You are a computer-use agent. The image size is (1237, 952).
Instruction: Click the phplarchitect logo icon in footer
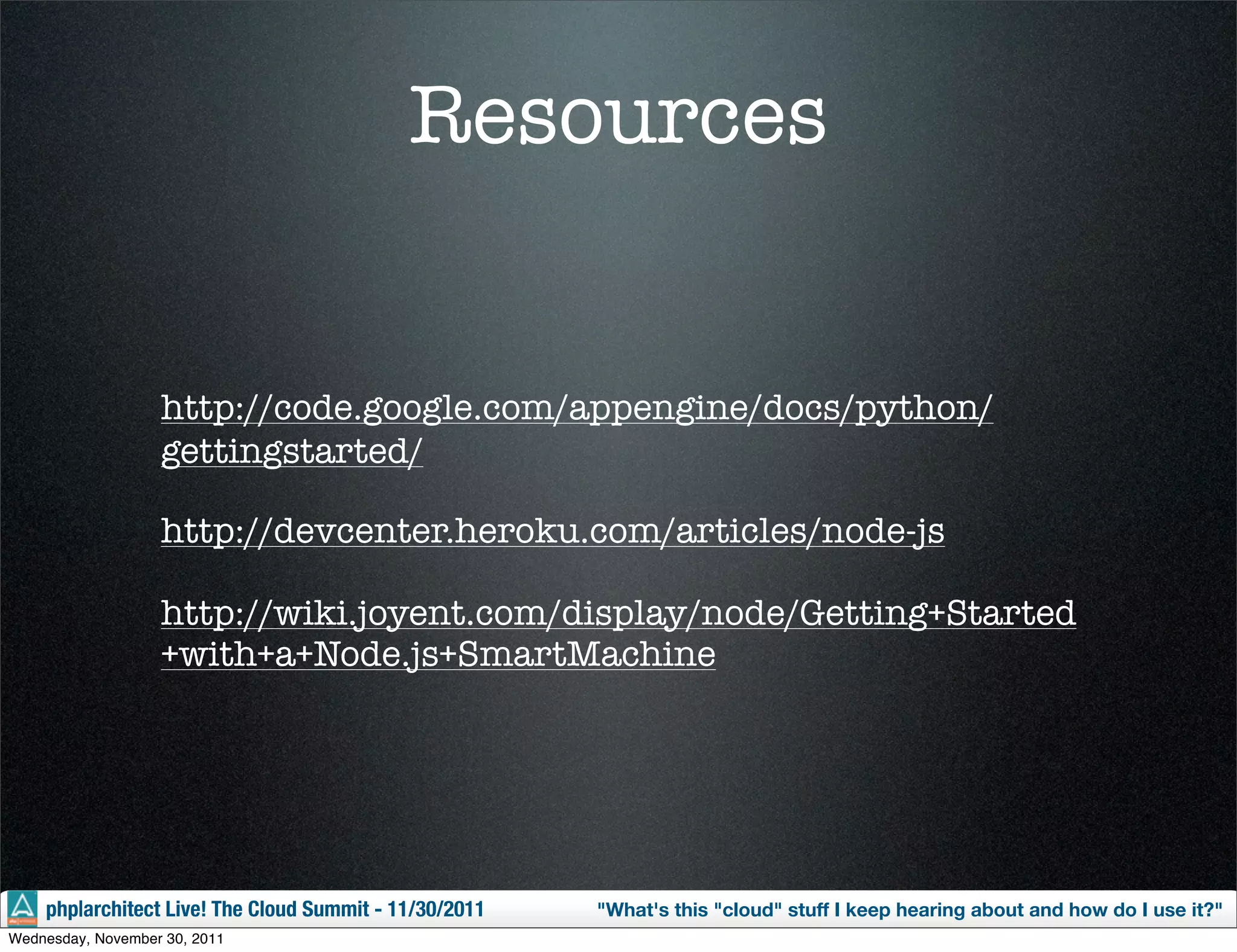pyautogui.click(x=22, y=909)
